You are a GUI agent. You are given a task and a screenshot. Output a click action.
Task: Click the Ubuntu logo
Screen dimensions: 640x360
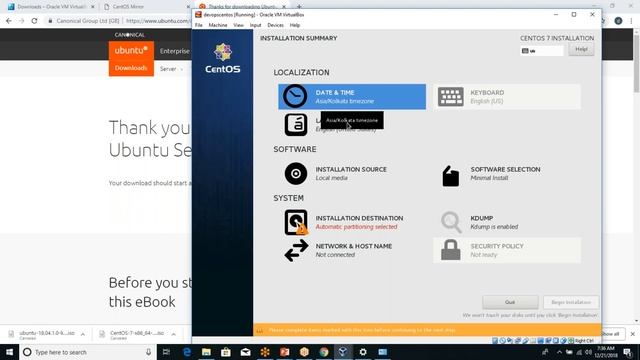131,51
